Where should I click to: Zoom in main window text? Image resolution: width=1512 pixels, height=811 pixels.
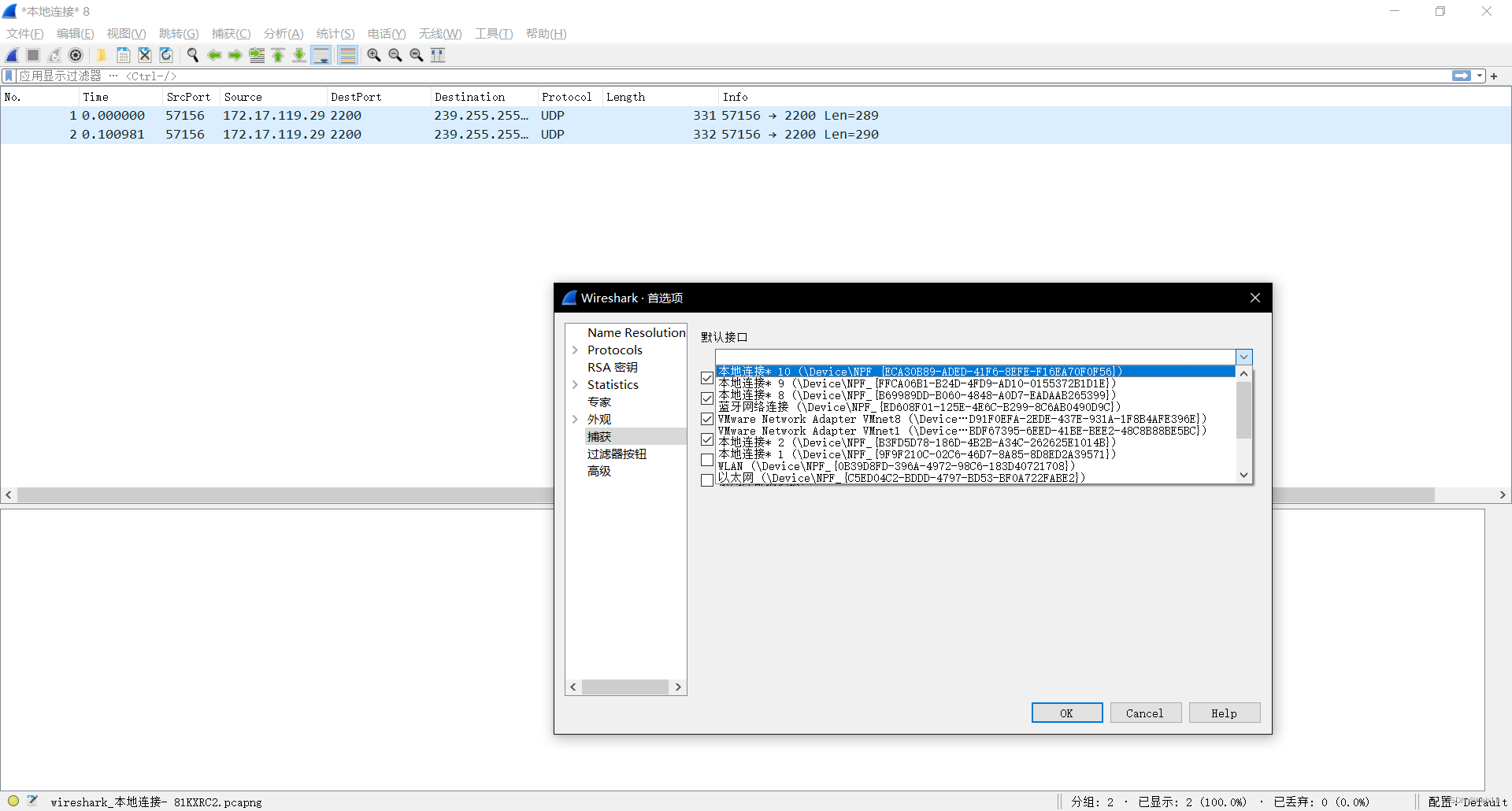click(374, 55)
